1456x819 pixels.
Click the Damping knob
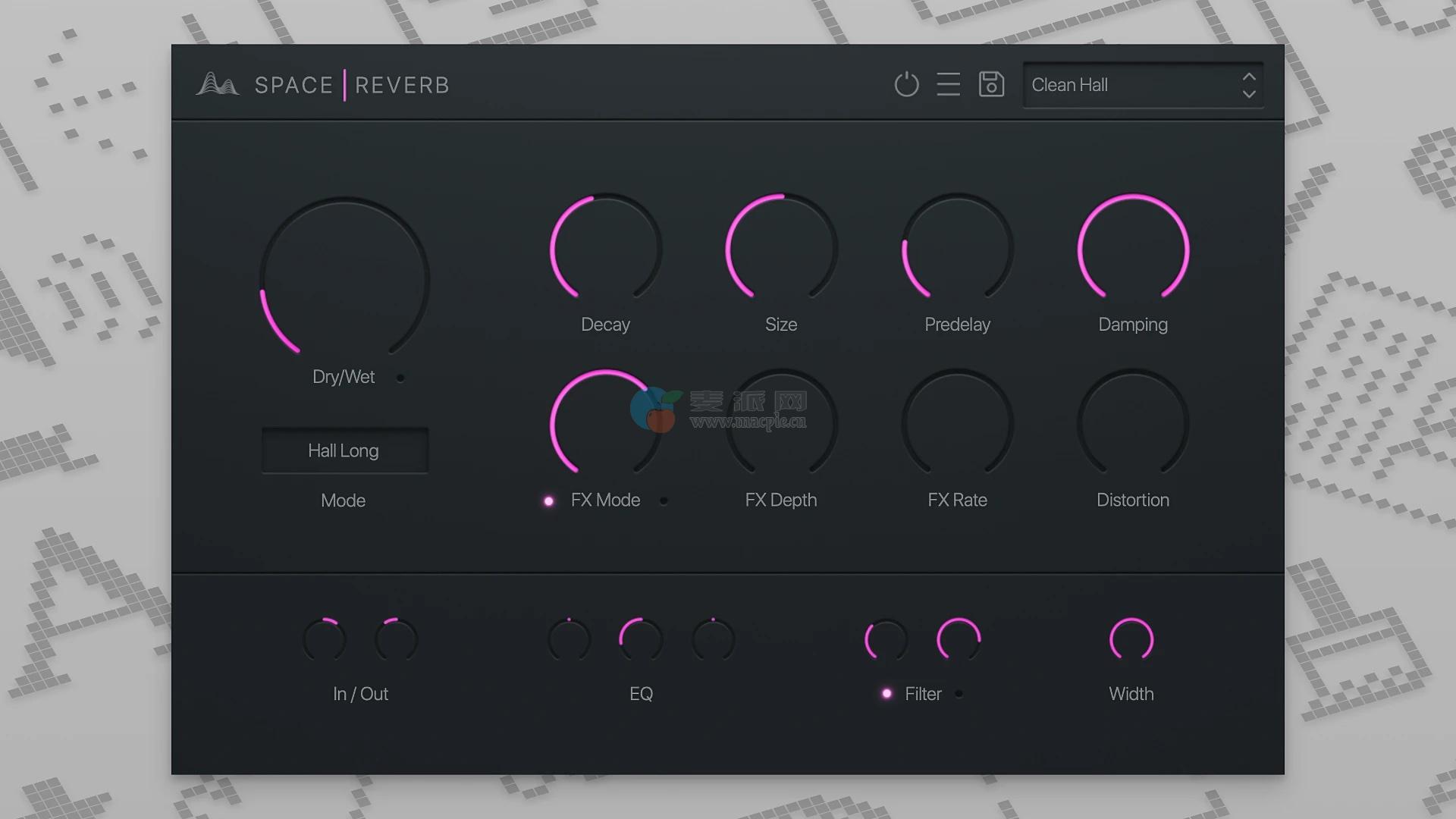point(1133,249)
